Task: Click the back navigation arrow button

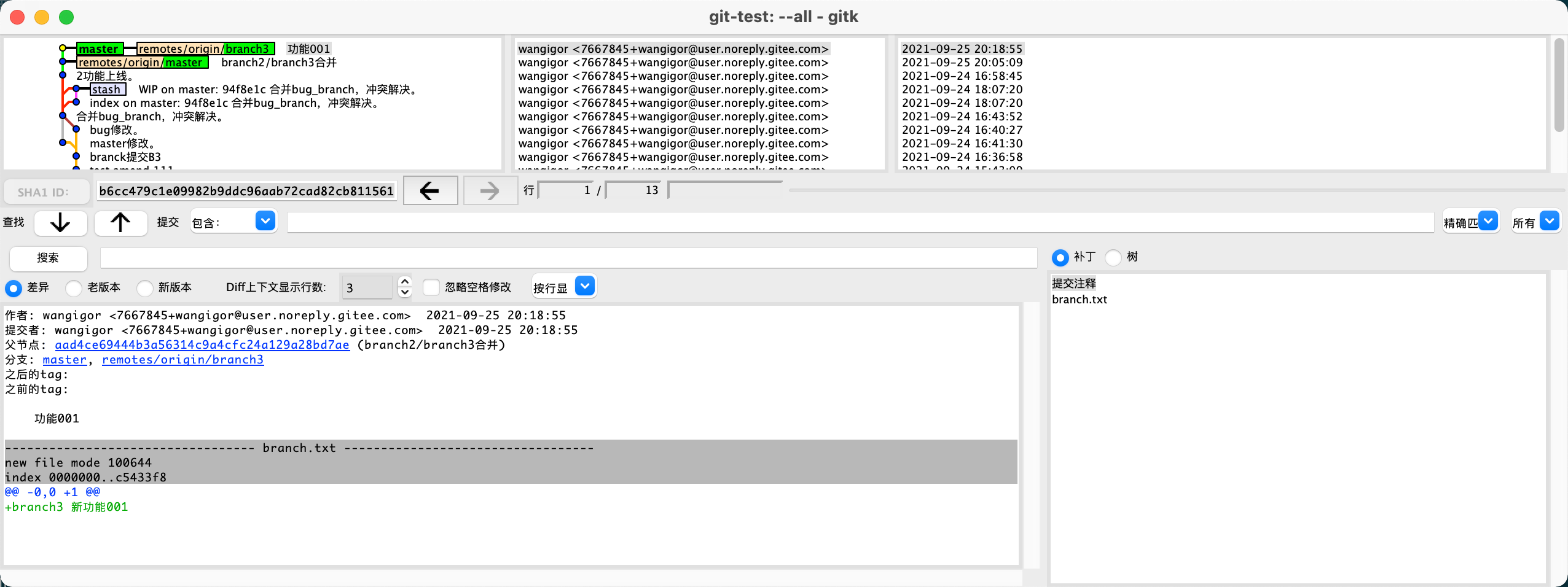Action: [430, 191]
